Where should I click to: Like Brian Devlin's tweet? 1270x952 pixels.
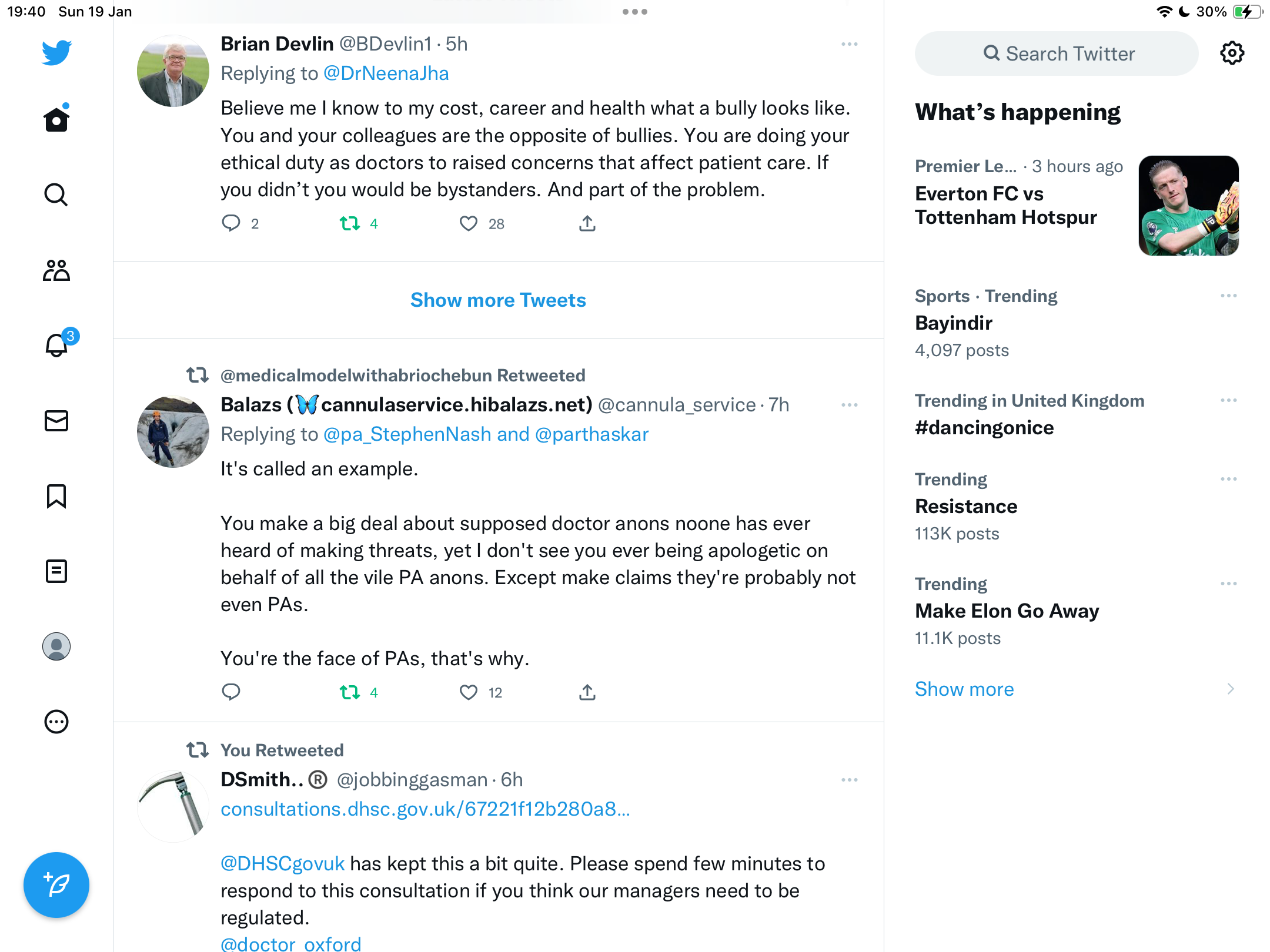click(x=469, y=223)
